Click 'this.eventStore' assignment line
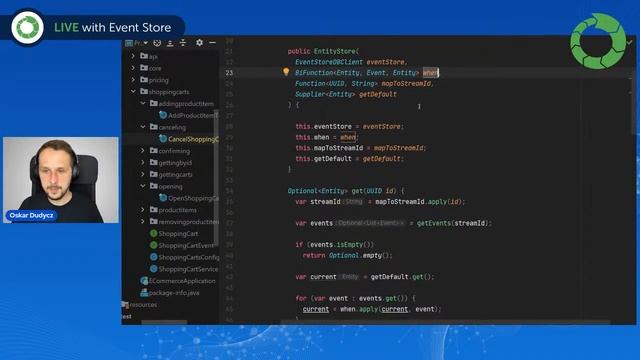Viewport: 640px width, 360px height. (x=349, y=127)
